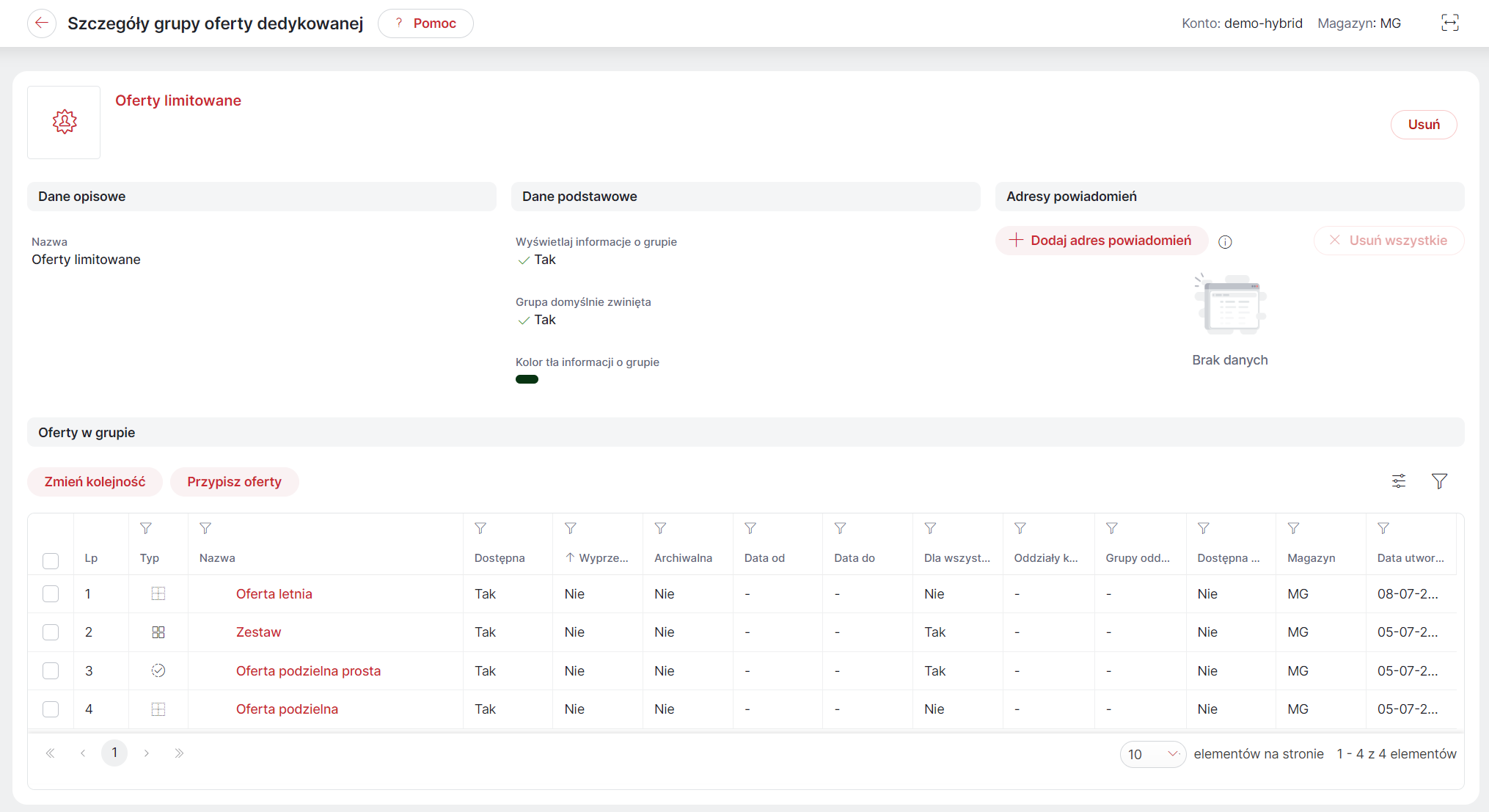Open the Oferta podzielna prosta link
The height and width of the screenshot is (812, 1489).
308,671
